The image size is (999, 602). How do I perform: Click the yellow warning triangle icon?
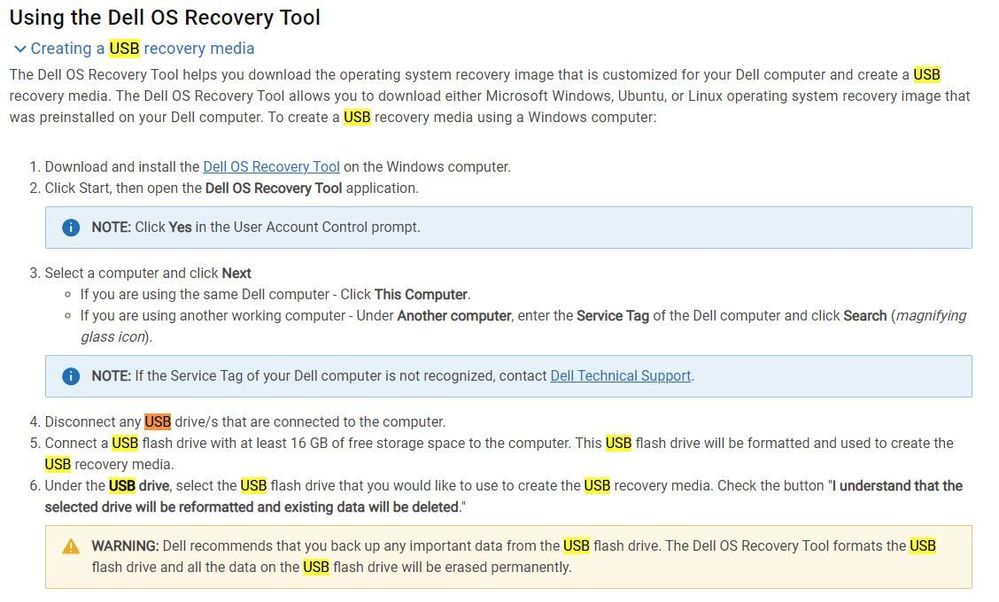[x=71, y=547]
